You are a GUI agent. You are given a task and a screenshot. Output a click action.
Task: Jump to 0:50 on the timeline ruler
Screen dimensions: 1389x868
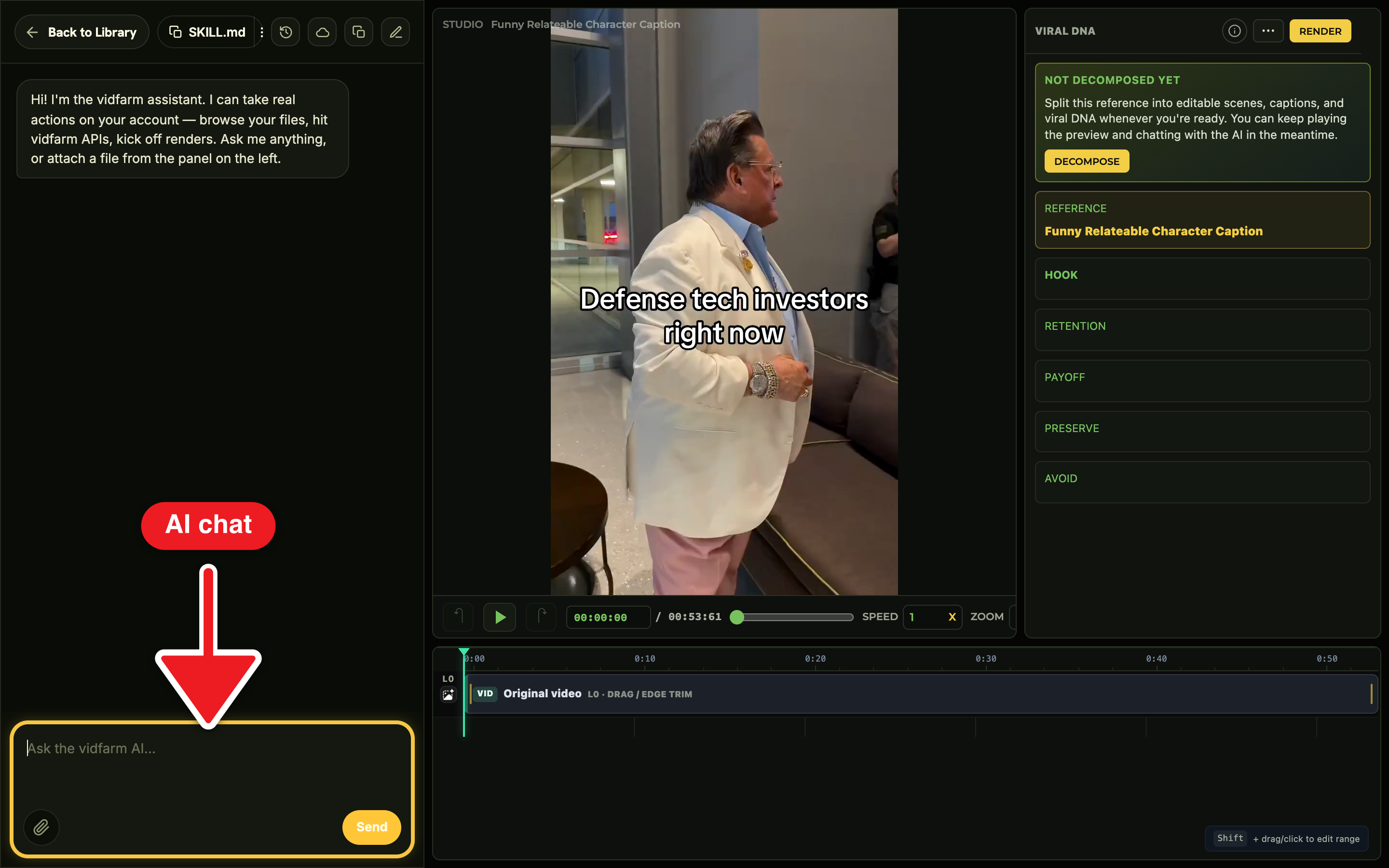pyautogui.click(x=1326, y=658)
